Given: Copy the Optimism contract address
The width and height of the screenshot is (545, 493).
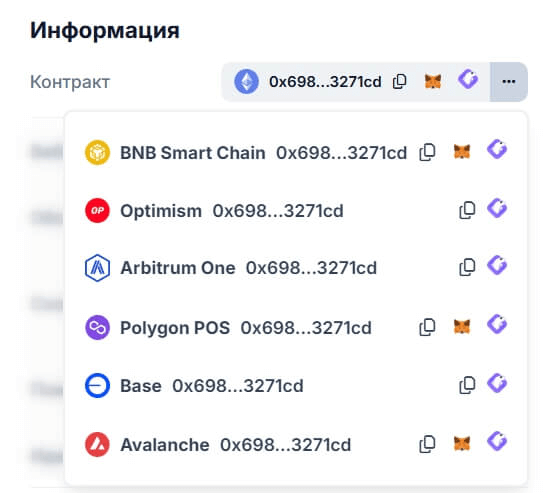Looking at the screenshot, I should (467, 210).
